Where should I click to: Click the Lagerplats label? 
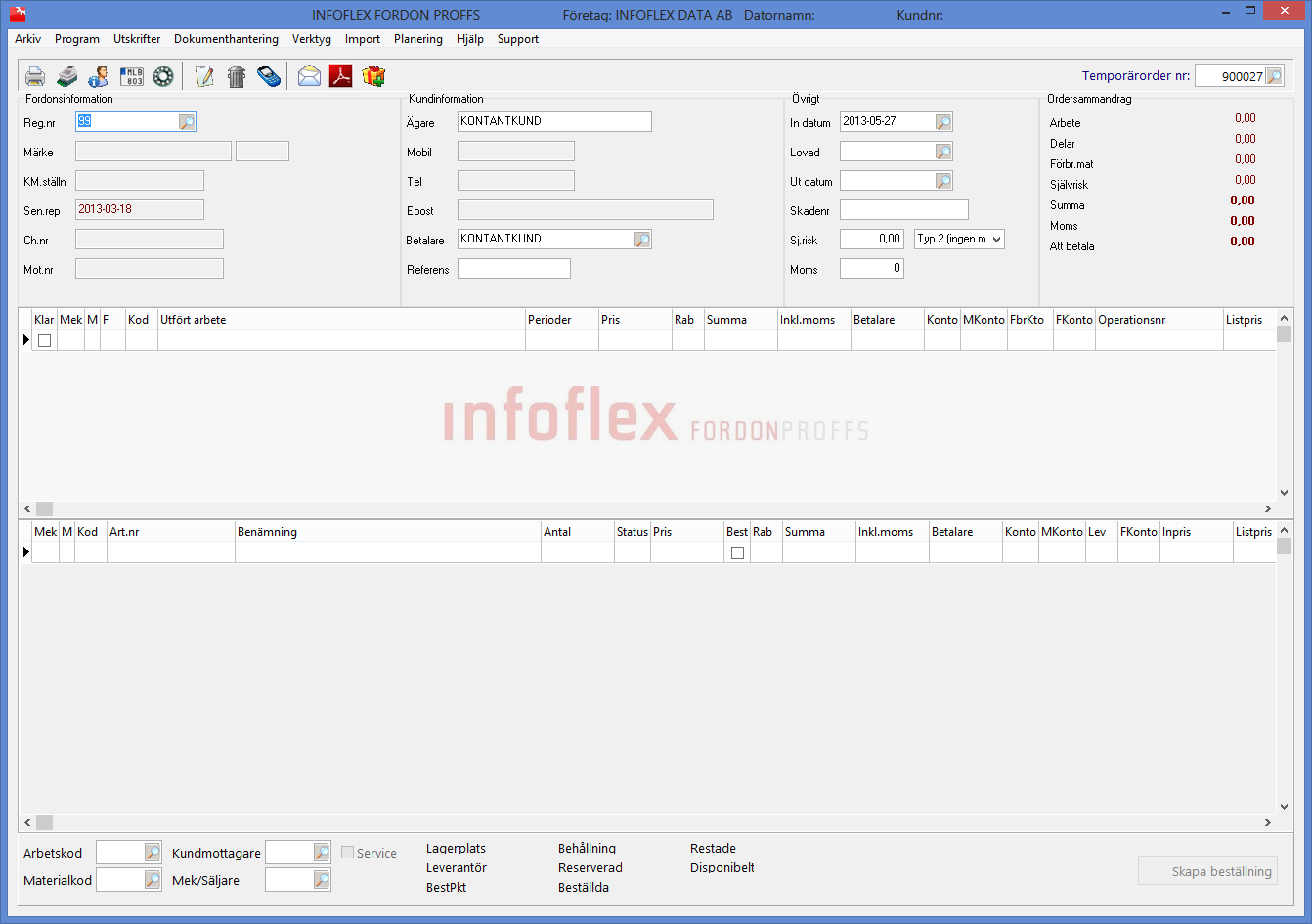(x=457, y=849)
